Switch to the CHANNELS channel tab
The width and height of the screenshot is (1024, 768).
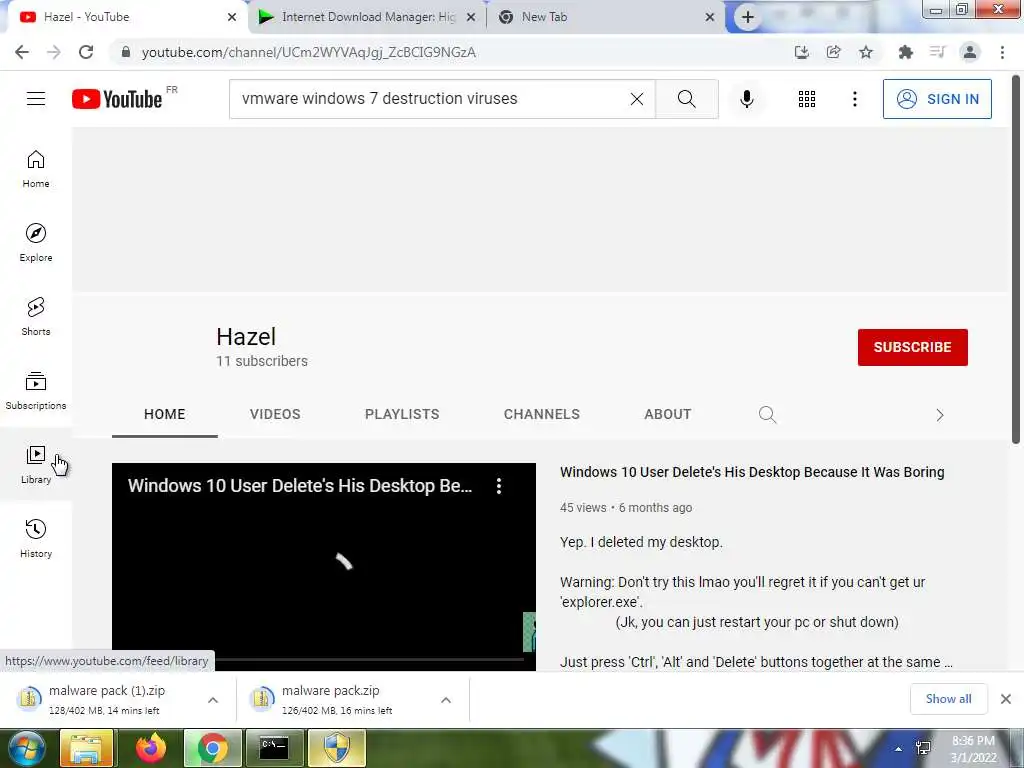[x=541, y=415]
